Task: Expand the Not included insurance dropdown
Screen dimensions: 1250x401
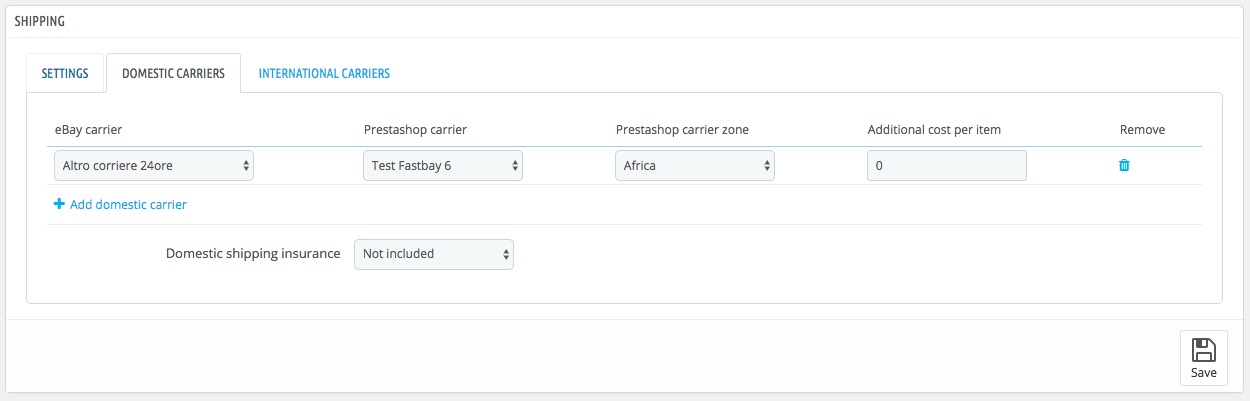Action: (434, 254)
